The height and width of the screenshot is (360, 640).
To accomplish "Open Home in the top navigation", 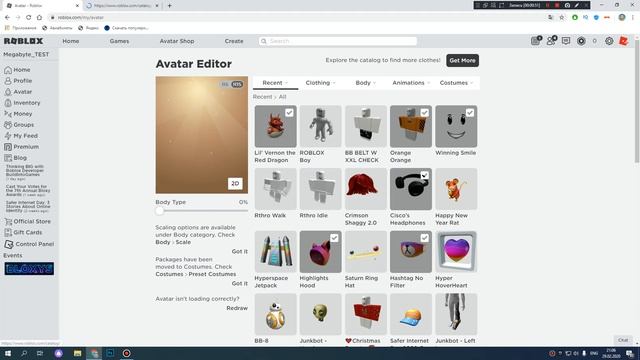I will [71, 41].
